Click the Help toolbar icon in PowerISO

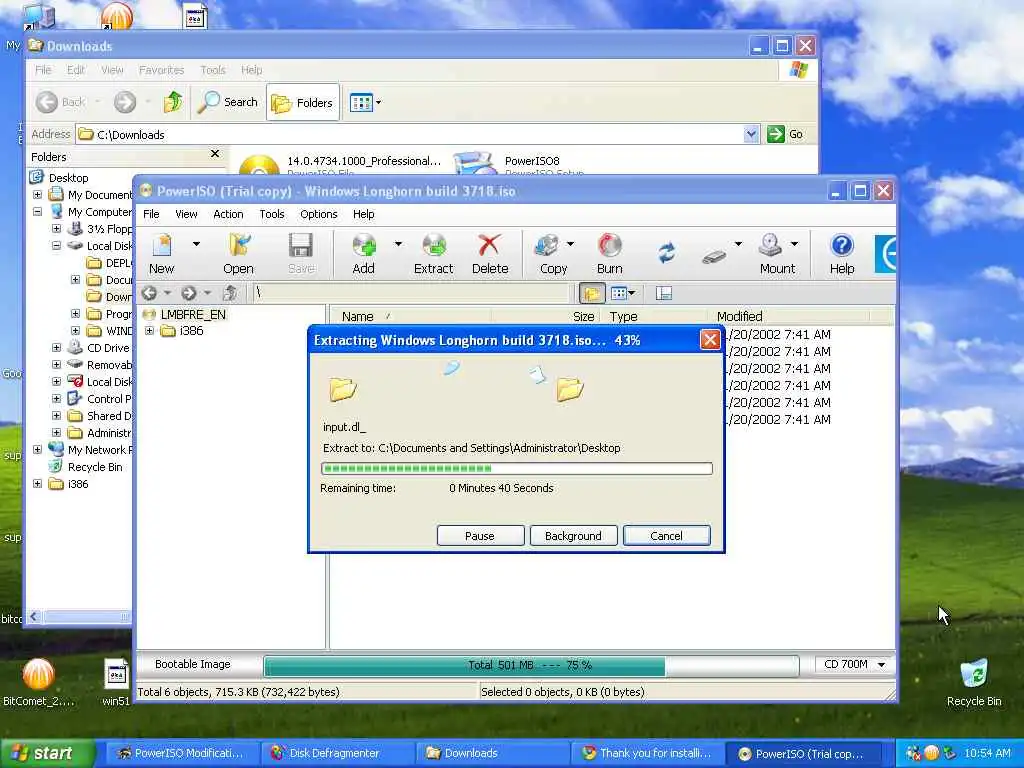(842, 254)
